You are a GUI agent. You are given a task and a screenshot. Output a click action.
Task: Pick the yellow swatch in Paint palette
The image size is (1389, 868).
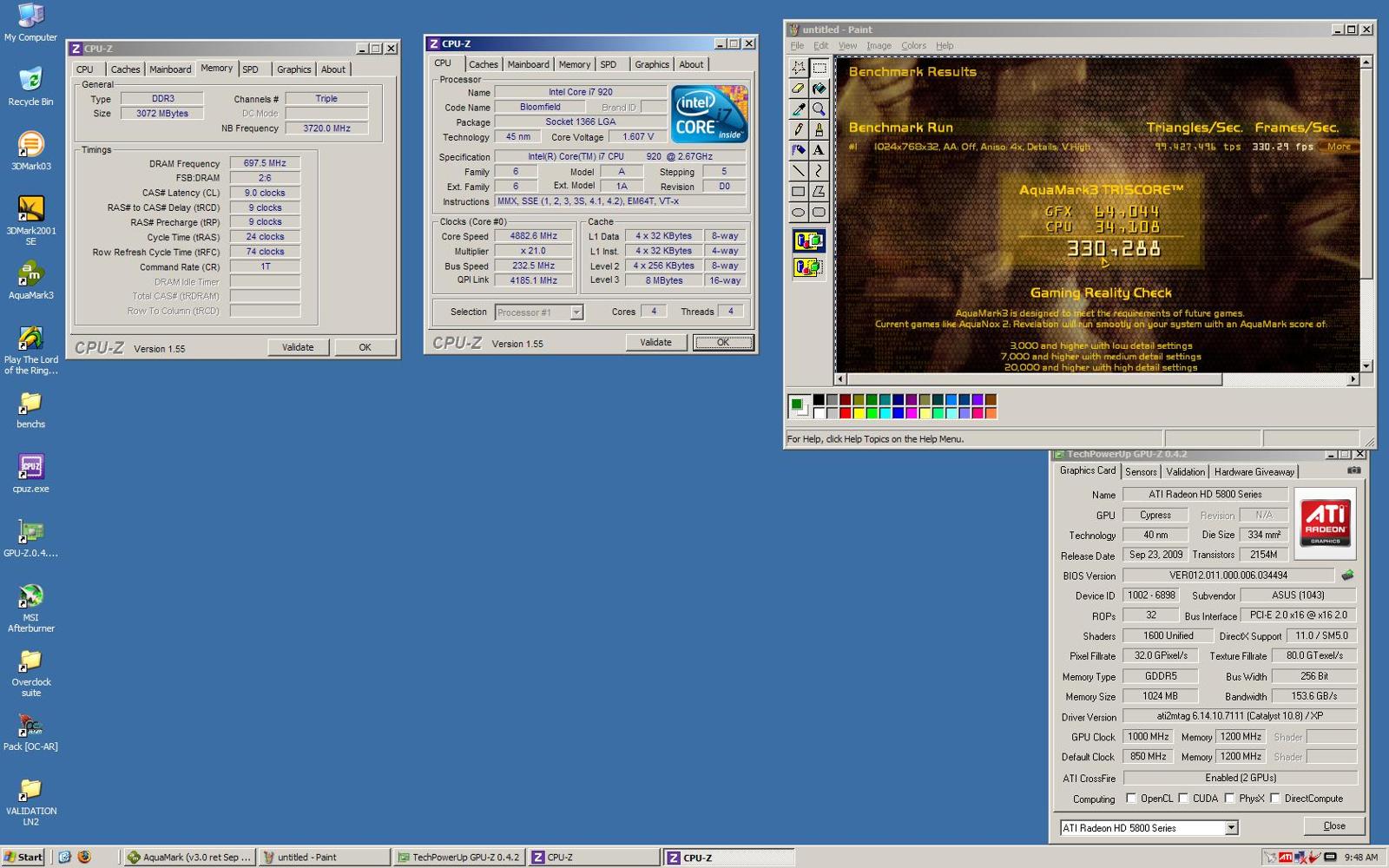tap(859, 413)
